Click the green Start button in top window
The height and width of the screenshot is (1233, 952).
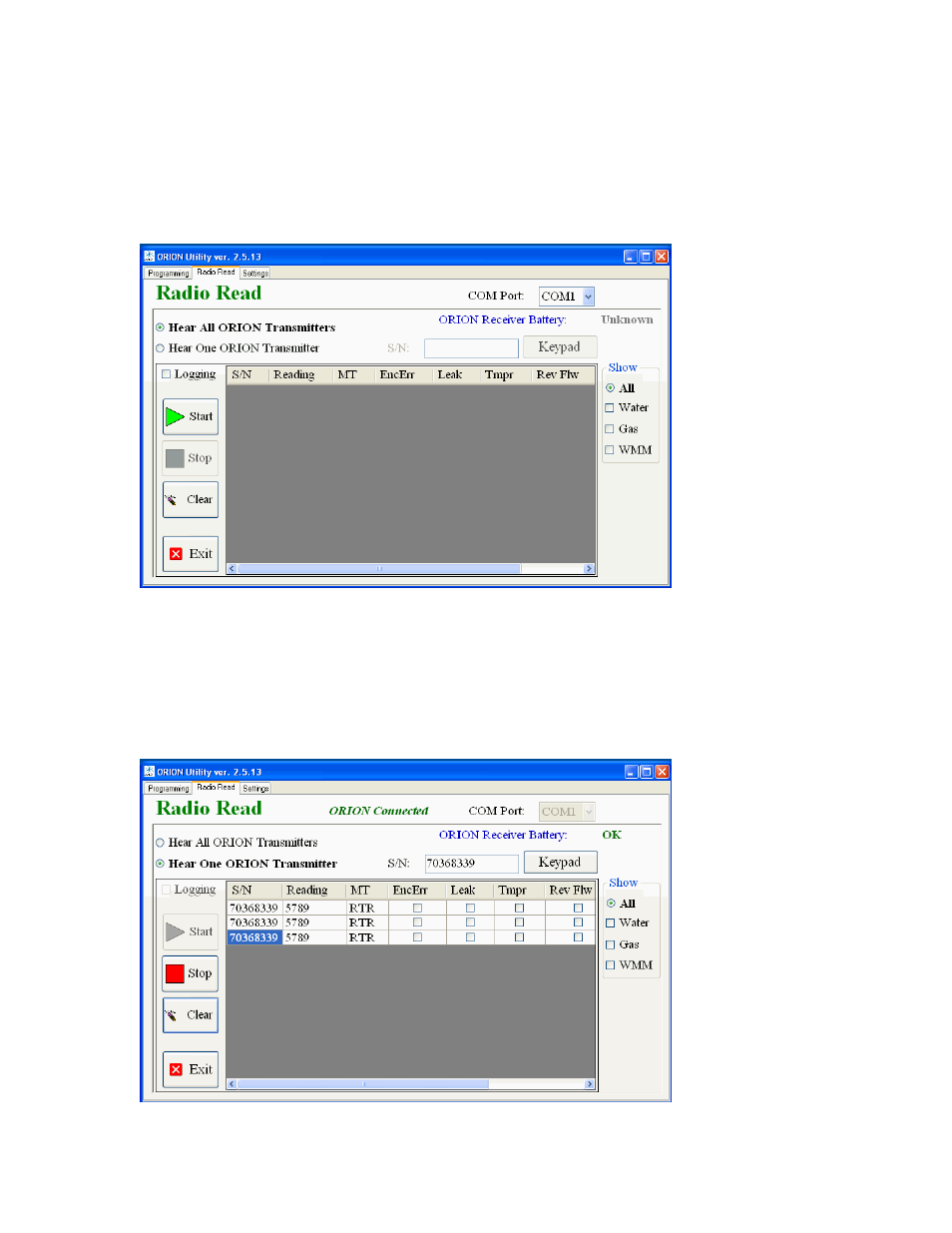[191, 416]
